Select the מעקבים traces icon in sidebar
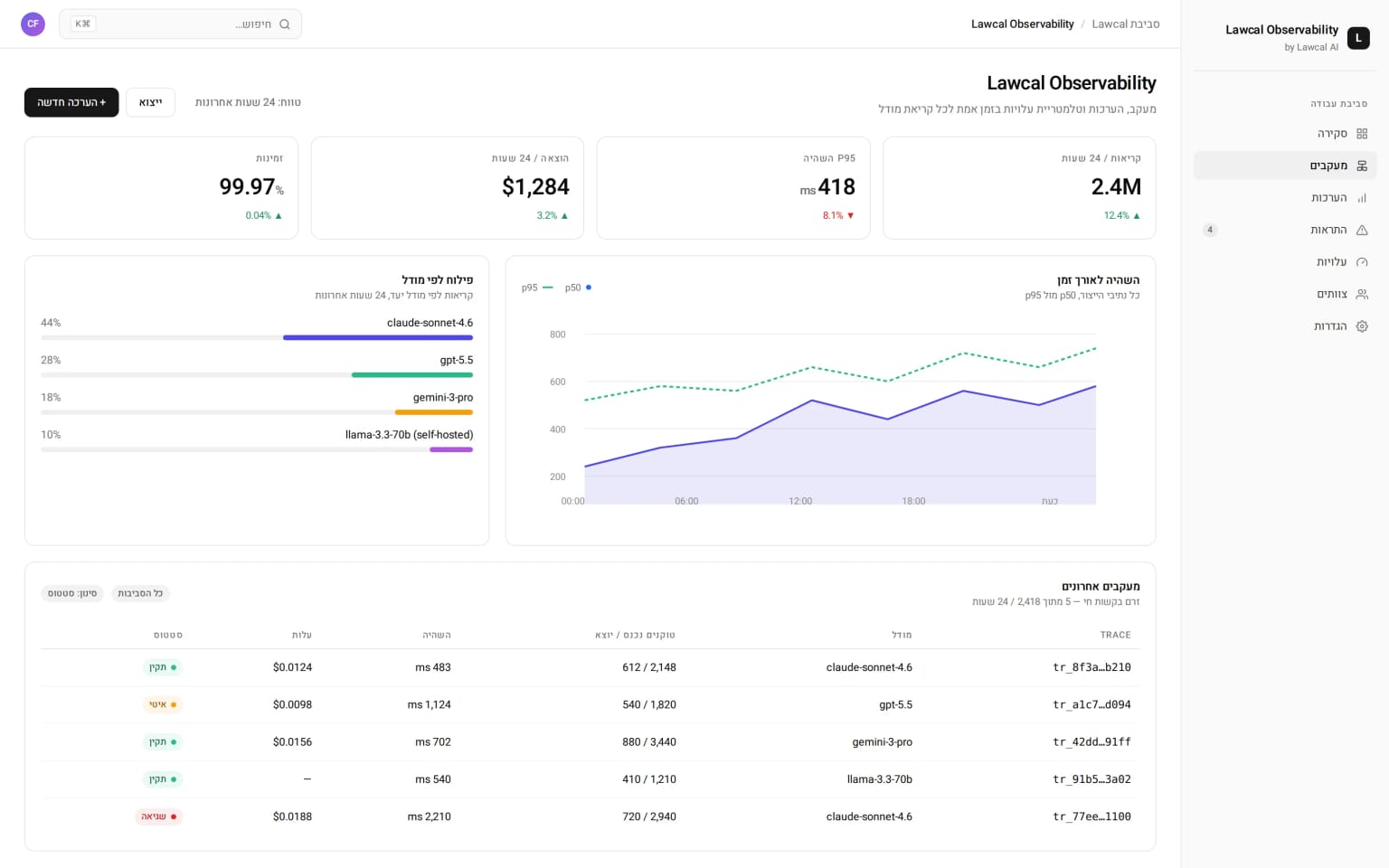The height and width of the screenshot is (868, 1389). (x=1362, y=165)
